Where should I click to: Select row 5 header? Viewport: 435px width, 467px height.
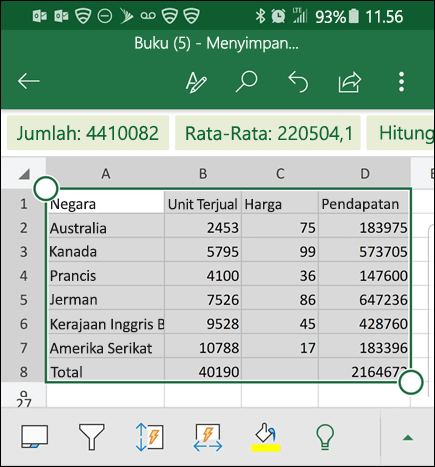[23, 300]
